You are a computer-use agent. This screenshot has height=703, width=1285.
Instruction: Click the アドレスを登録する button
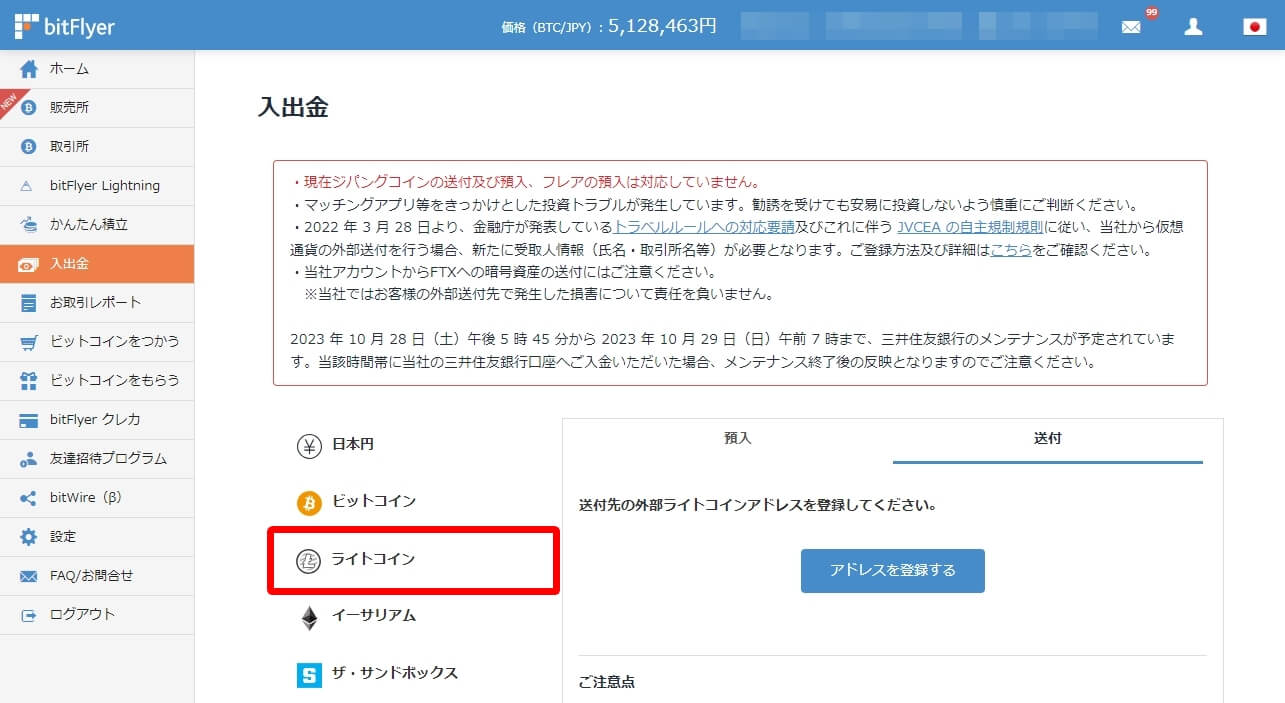[893, 571]
